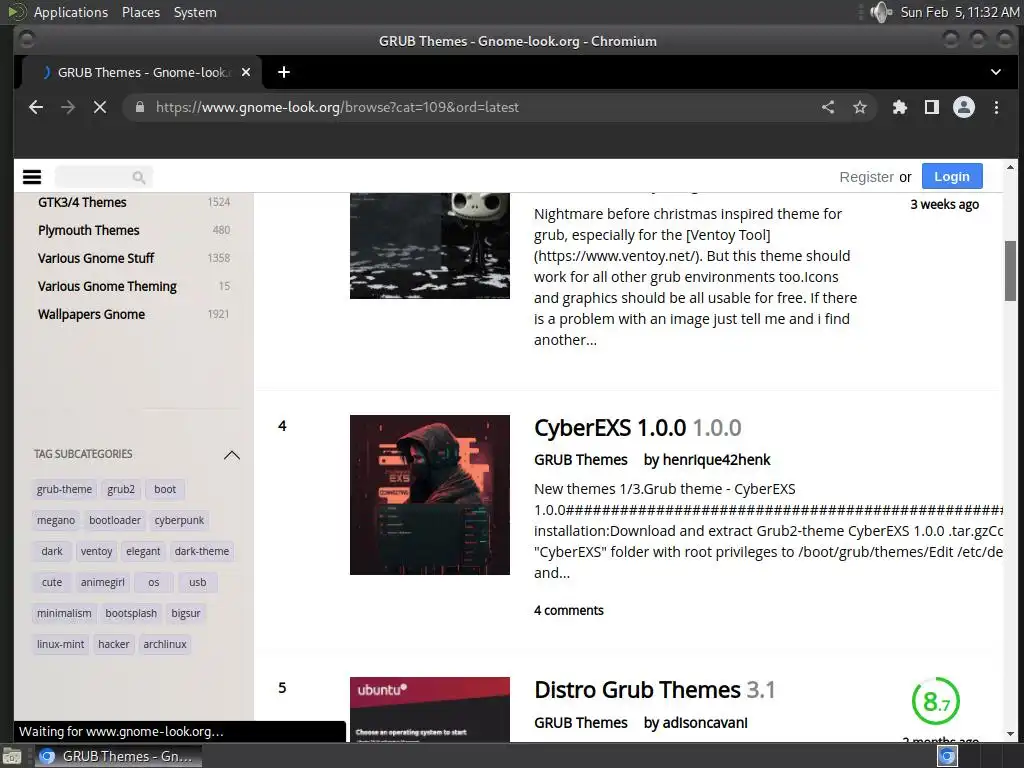The image size is (1024, 768).
Task: Select the cyberpunk tag
Action: [x=179, y=520]
